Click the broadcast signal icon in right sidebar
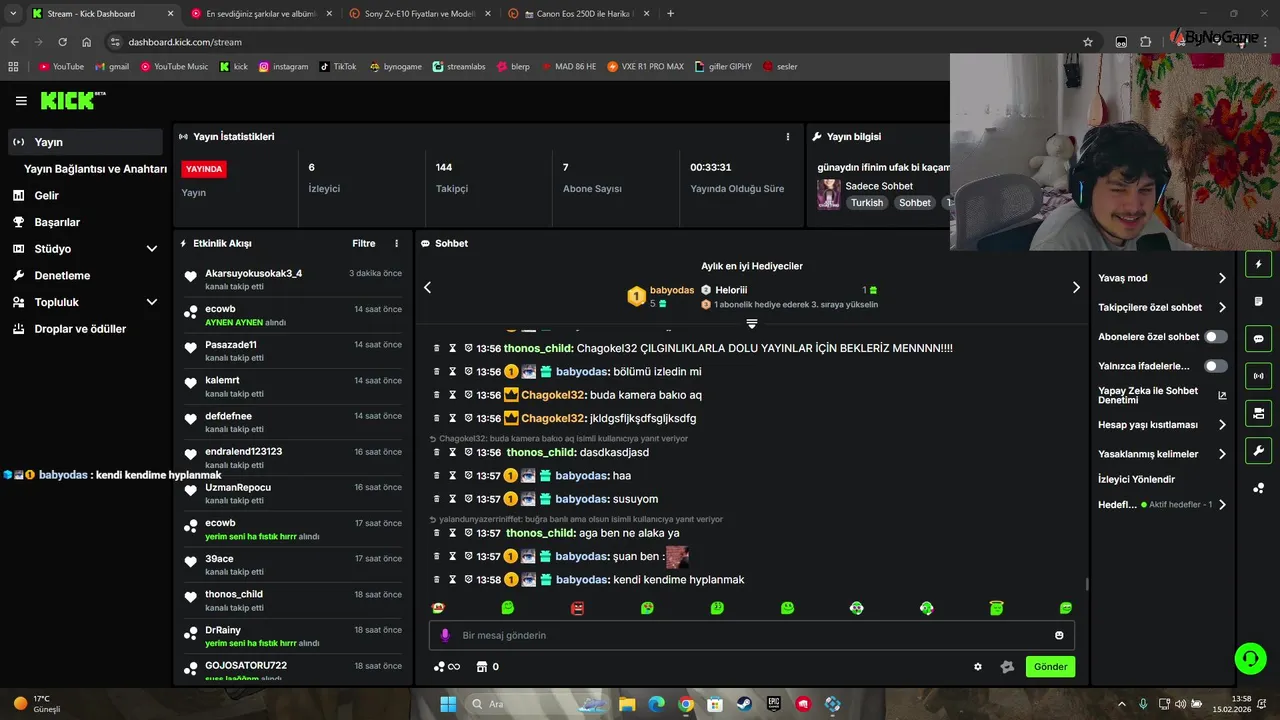Image resolution: width=1280 pixels, height=720 pixels. tap(1258, 376)
